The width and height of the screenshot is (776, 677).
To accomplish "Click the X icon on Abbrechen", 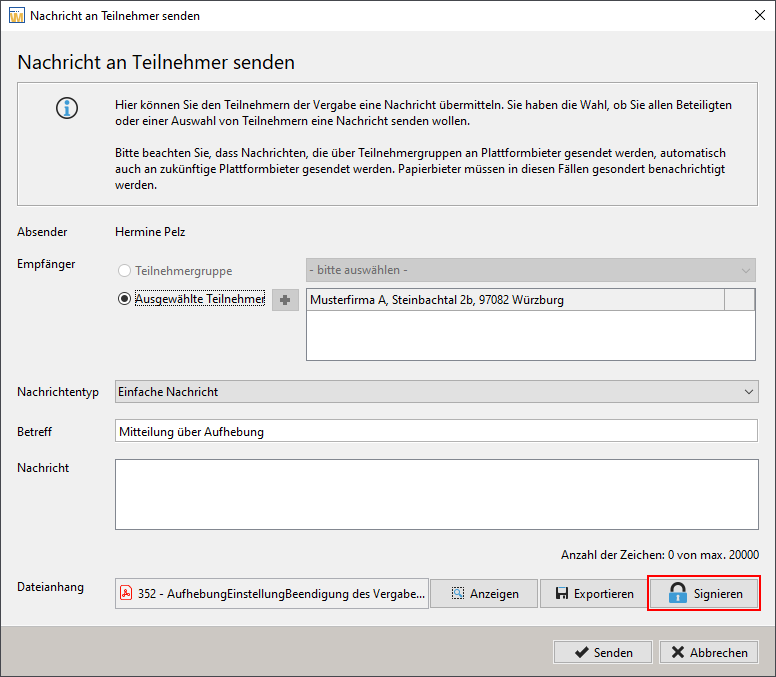I will point(678,652).
